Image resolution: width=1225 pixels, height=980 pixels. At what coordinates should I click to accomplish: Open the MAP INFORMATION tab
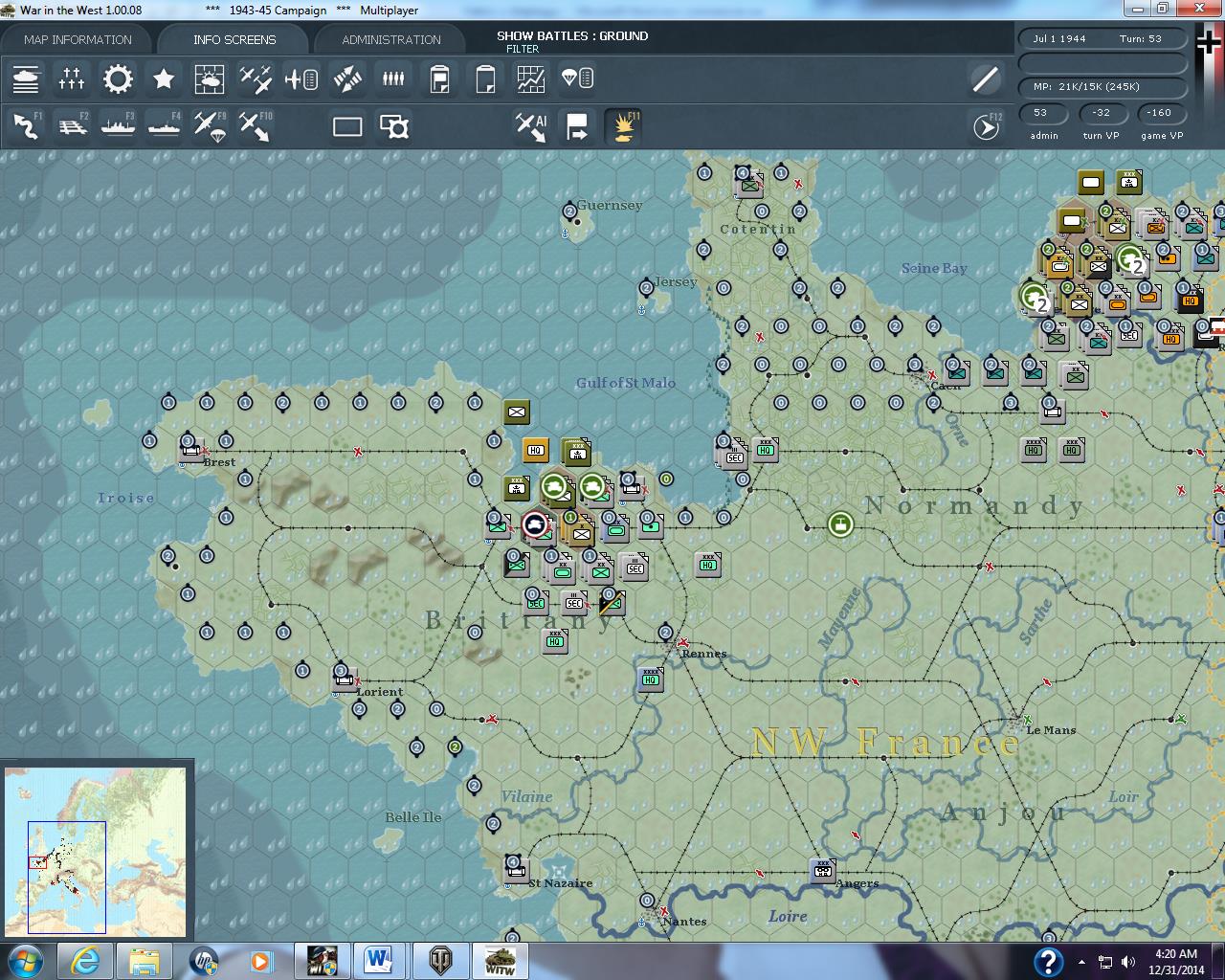click(x=78, y=39)
